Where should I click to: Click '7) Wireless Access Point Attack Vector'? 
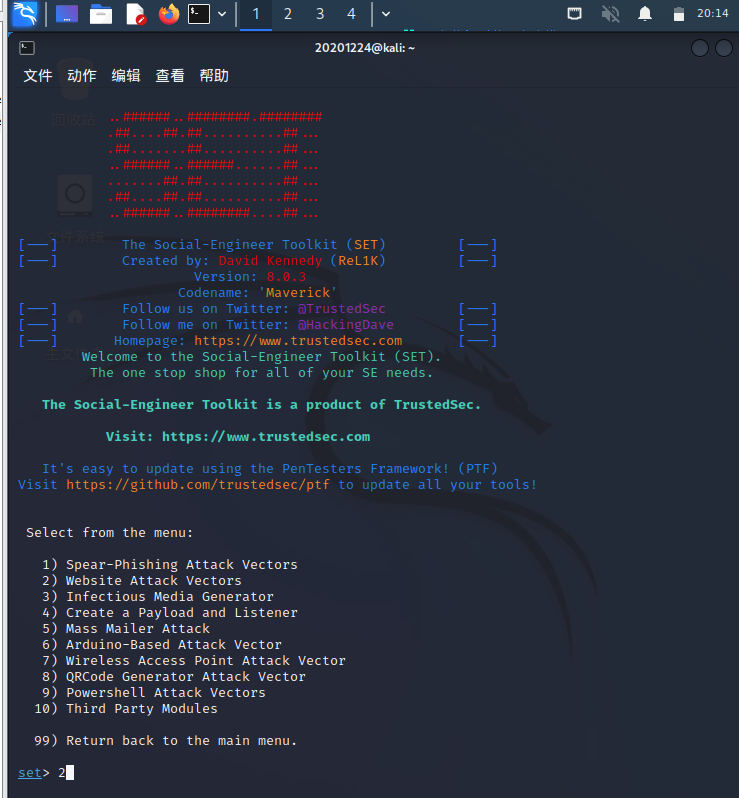click(194, 661)
